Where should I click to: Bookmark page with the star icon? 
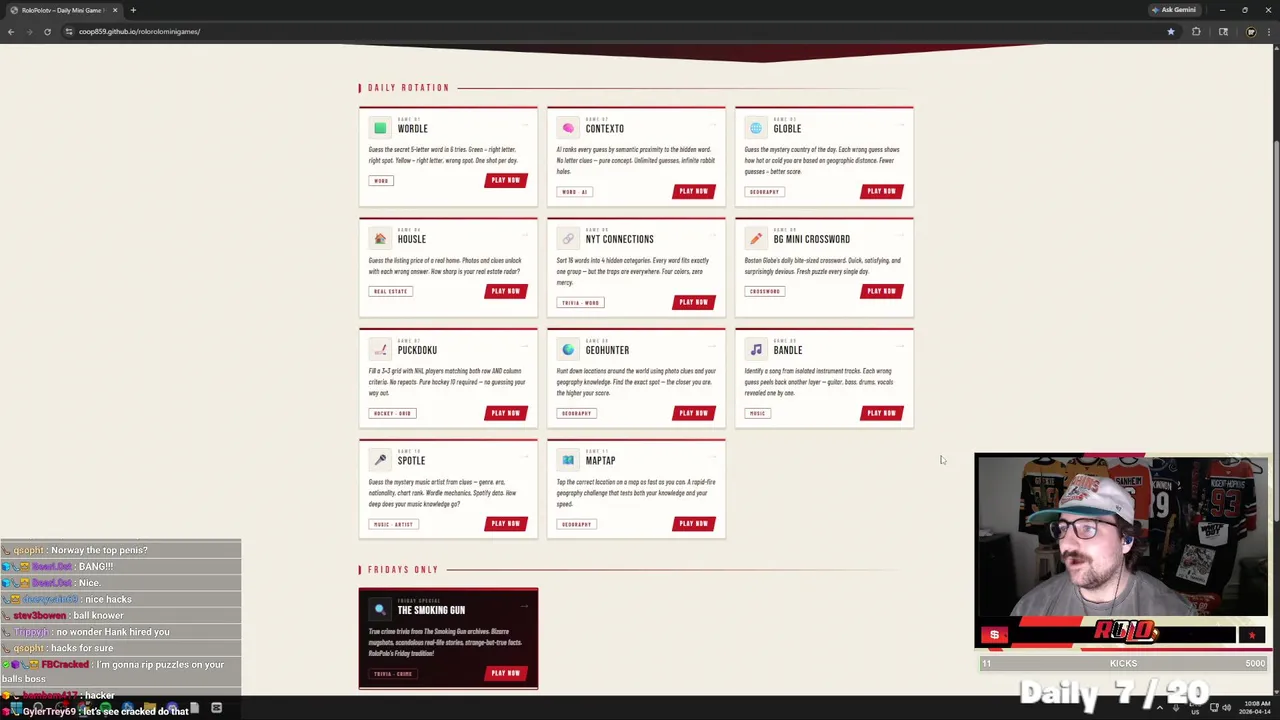click(1171, 31)
